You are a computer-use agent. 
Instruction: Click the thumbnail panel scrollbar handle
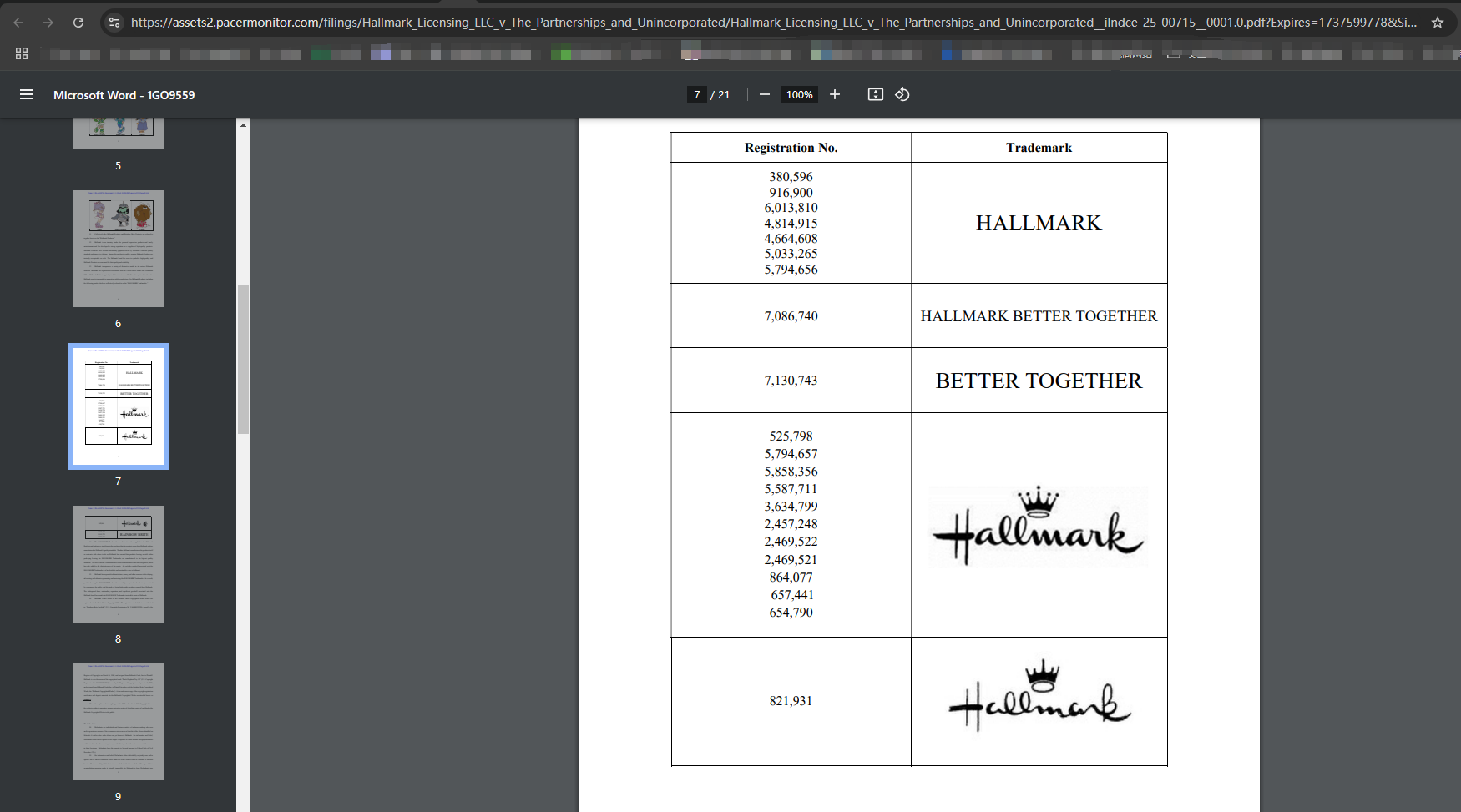243,359
